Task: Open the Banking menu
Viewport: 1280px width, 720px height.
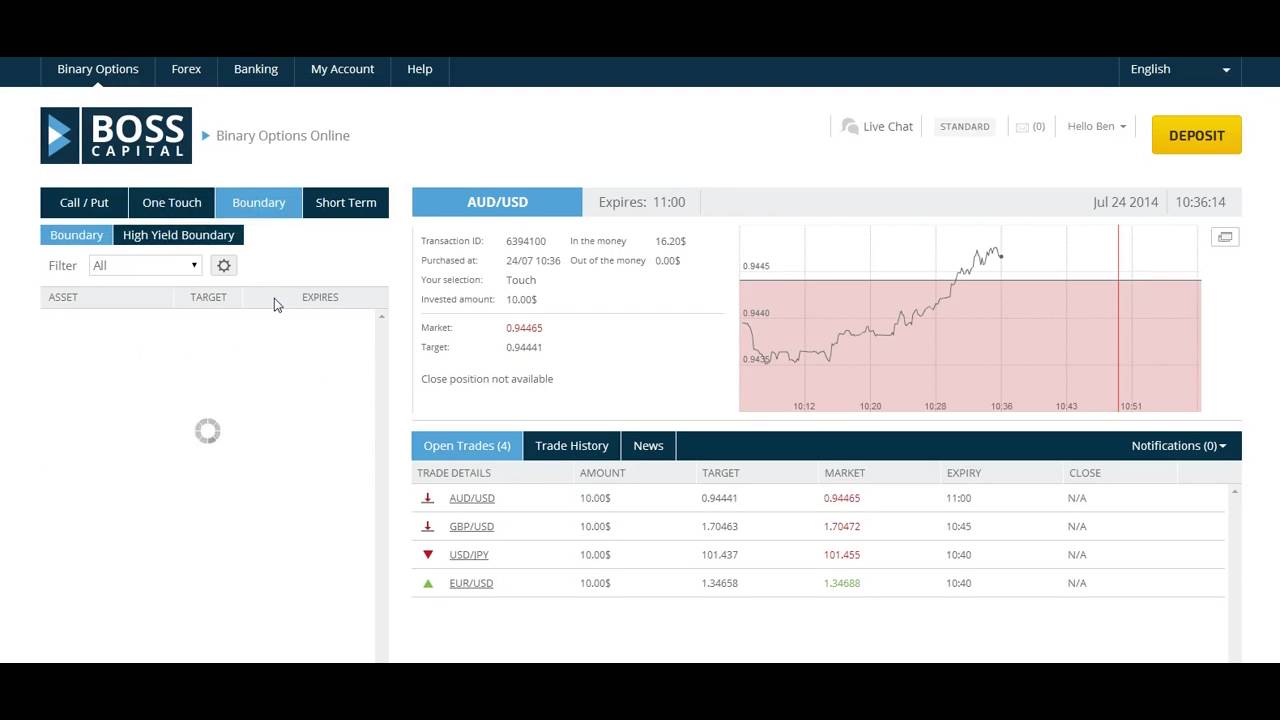Action: pyautogui.click(x=256, y=69)
